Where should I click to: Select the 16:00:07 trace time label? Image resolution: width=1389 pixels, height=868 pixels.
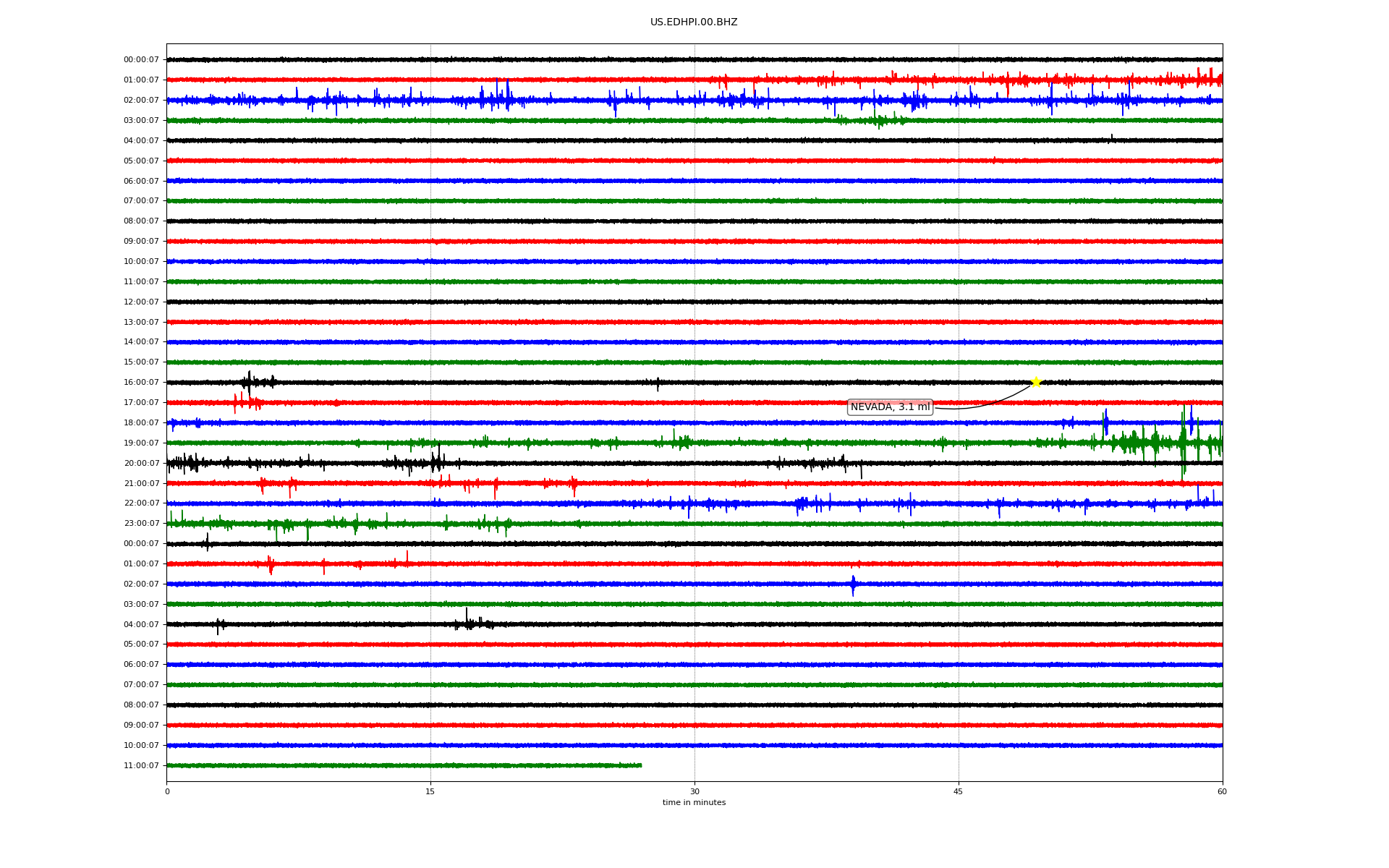click(x=141, y=383)
